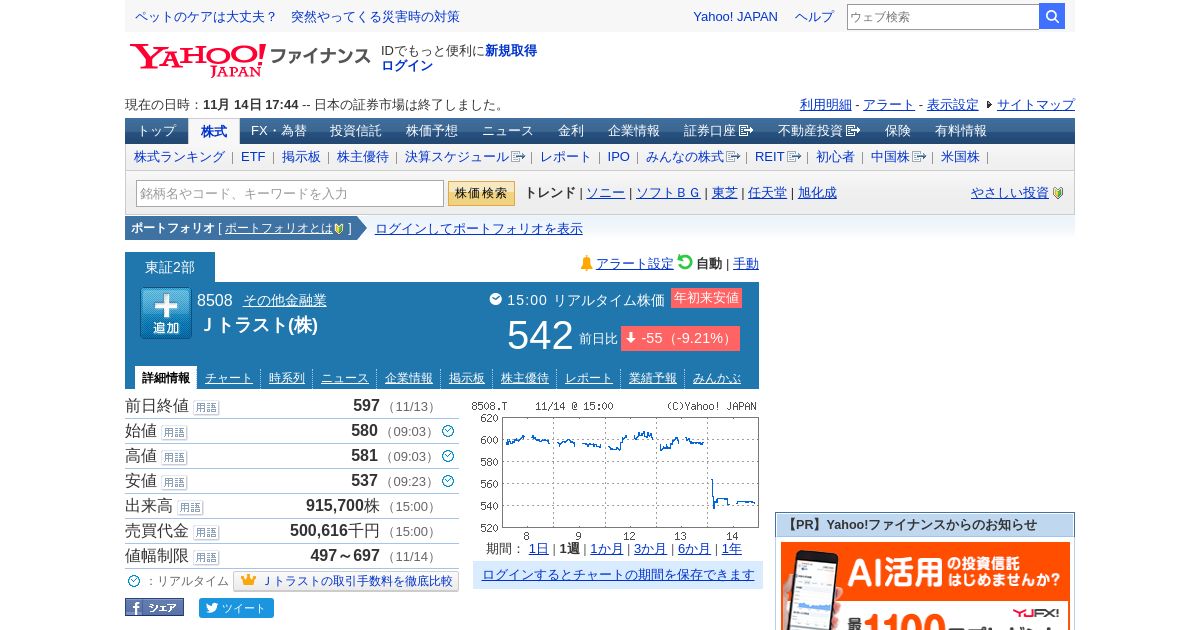The height and width of the screenshot is (630, 1200).
Task: Open the 用語 glossary for 値幅制限
Action: pos(206,557)
